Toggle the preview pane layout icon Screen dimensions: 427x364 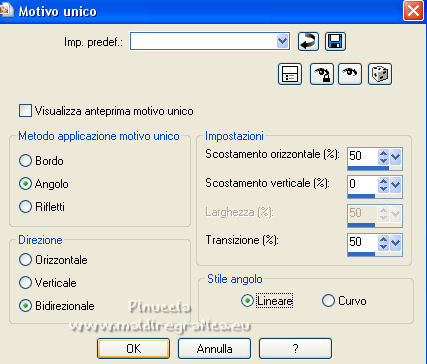290,74
